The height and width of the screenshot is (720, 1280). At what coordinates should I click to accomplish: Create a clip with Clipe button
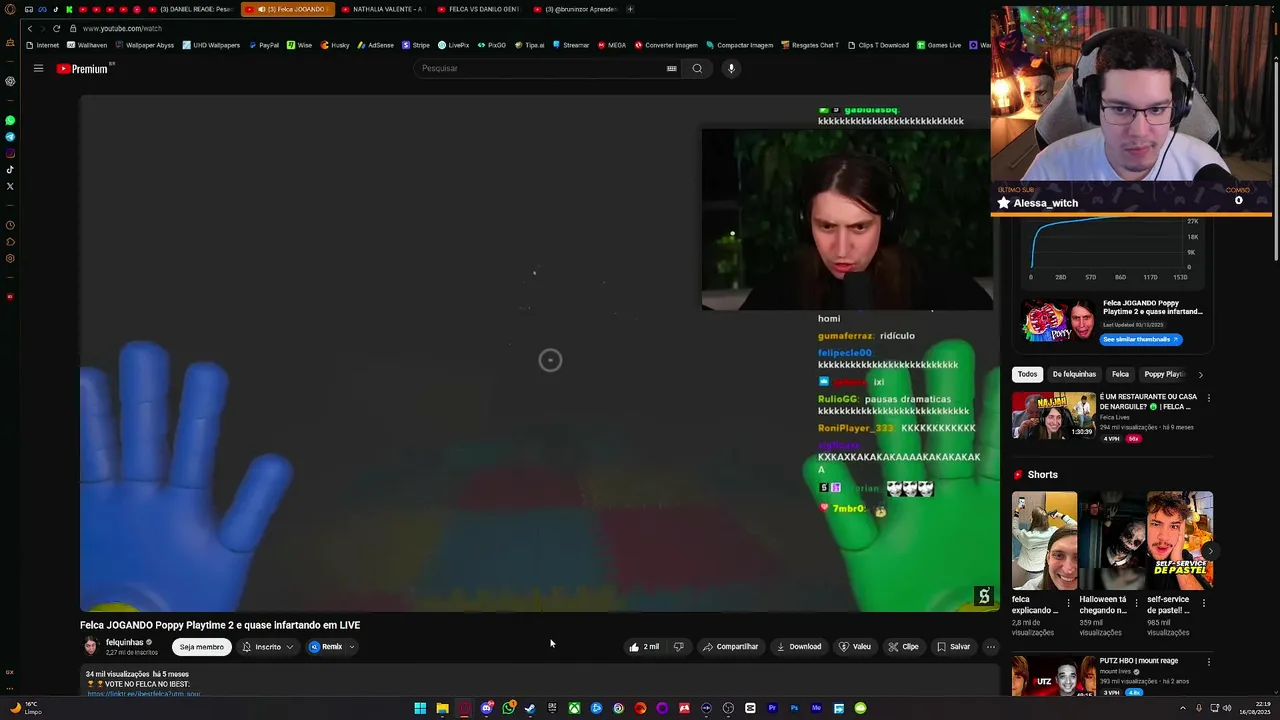pos(903,647)
